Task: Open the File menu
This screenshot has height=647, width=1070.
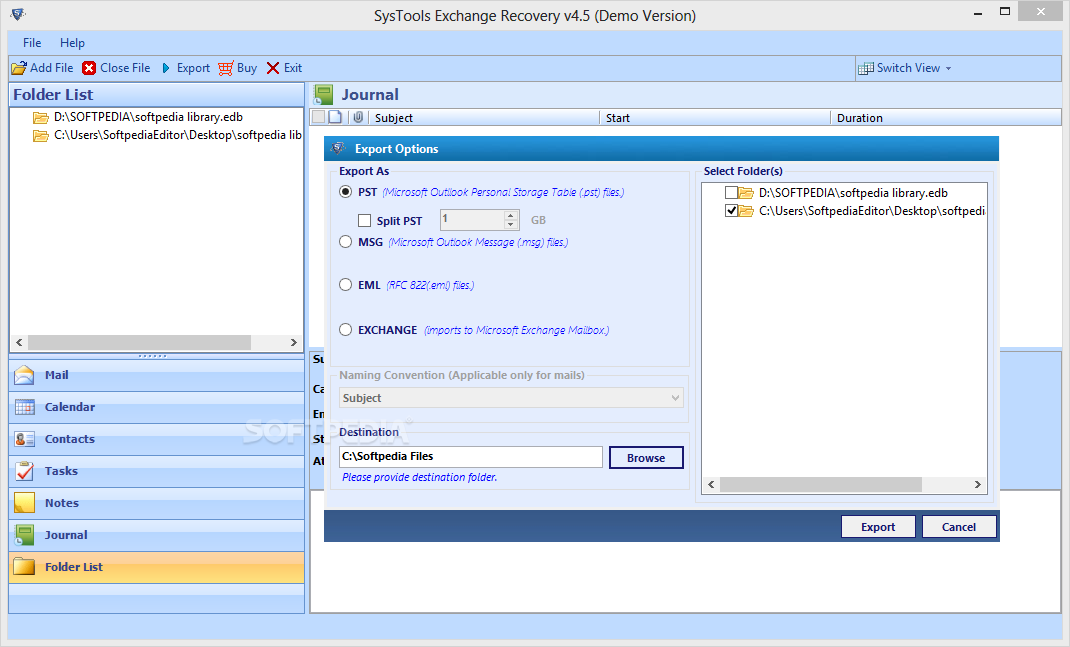Action: (x=32, y=42)
